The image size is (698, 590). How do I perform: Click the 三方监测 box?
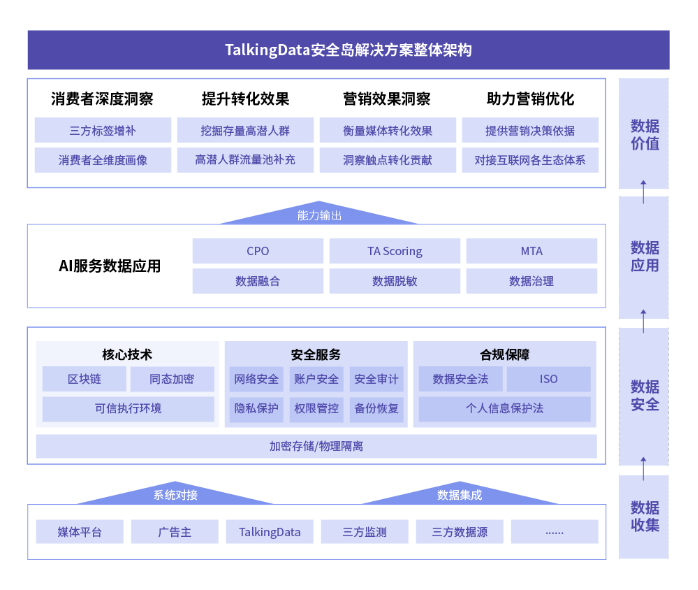(x=365, y=532)
